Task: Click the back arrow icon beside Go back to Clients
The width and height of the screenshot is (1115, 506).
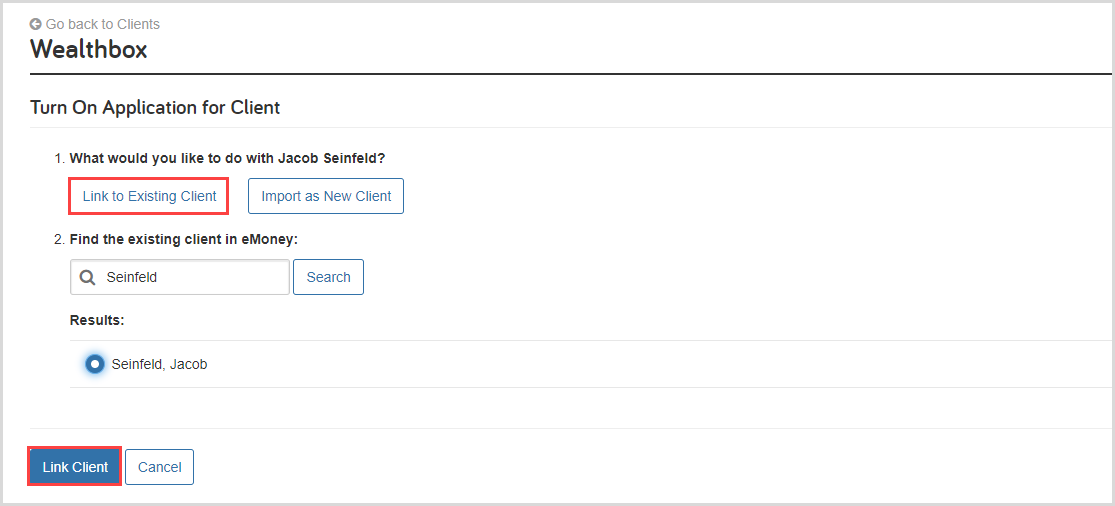Action: 36,24
